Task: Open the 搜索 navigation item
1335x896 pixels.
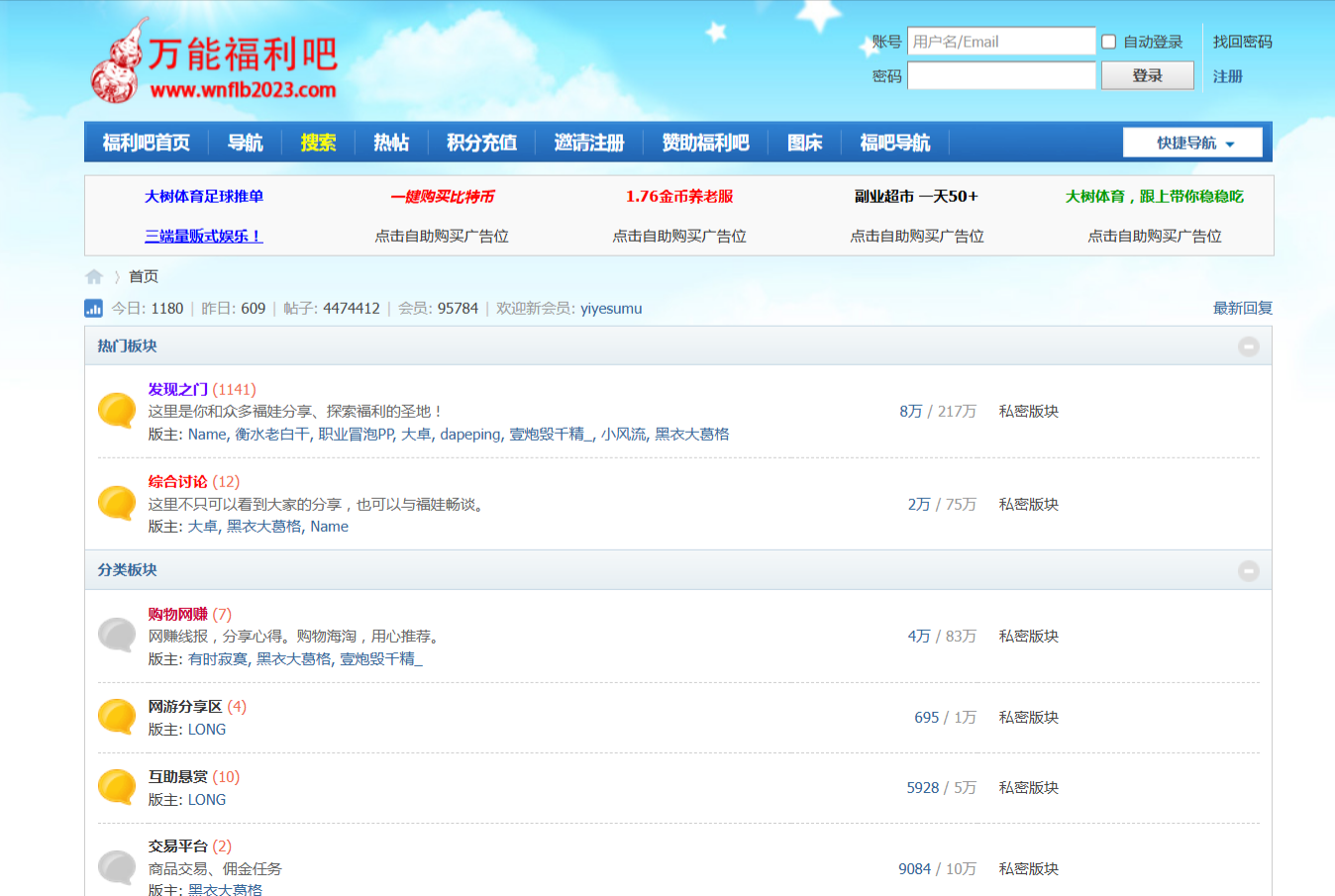Action: pos(319,143)
